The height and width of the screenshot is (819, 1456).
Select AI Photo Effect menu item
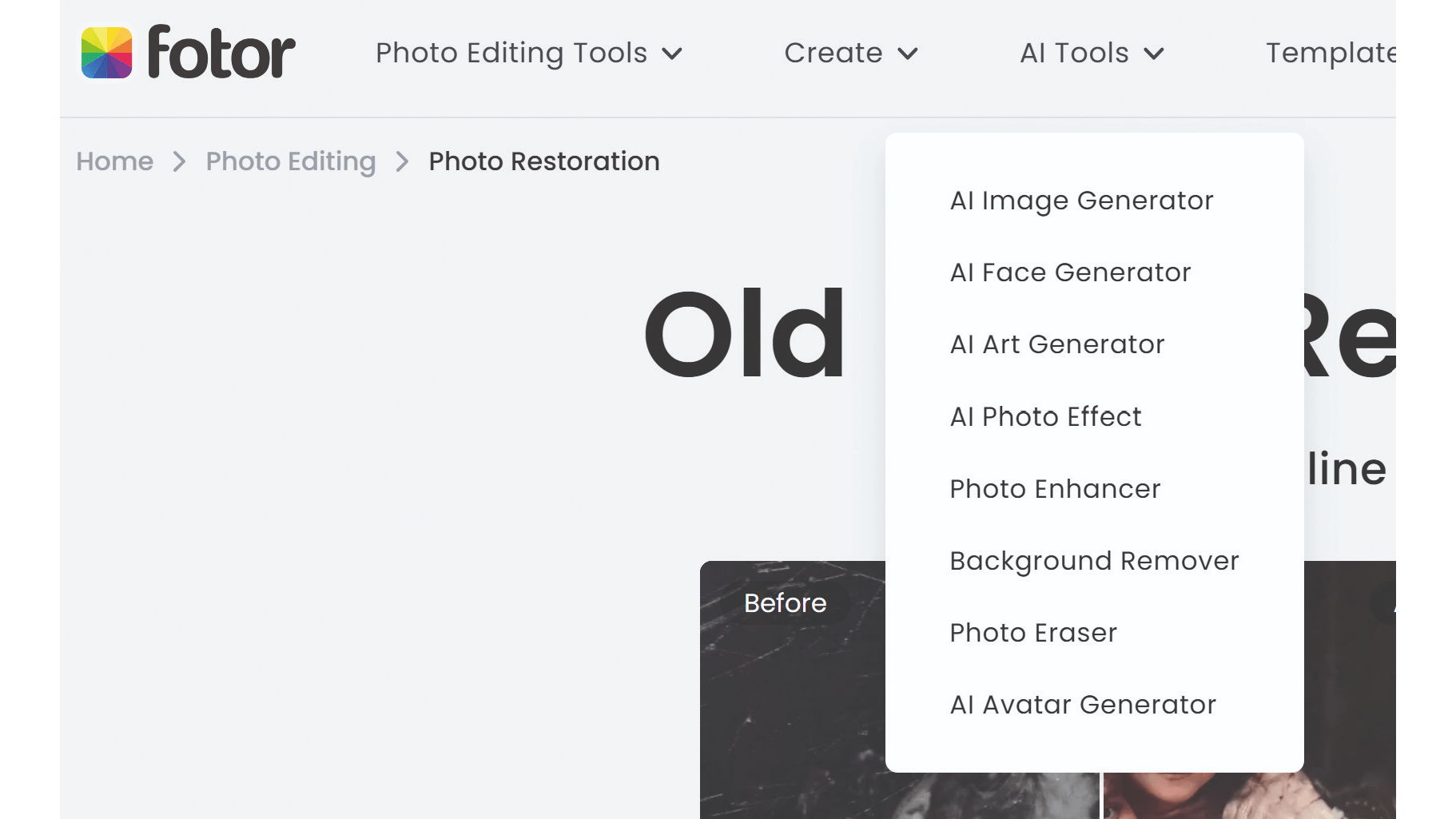(x=1045, y=416)
